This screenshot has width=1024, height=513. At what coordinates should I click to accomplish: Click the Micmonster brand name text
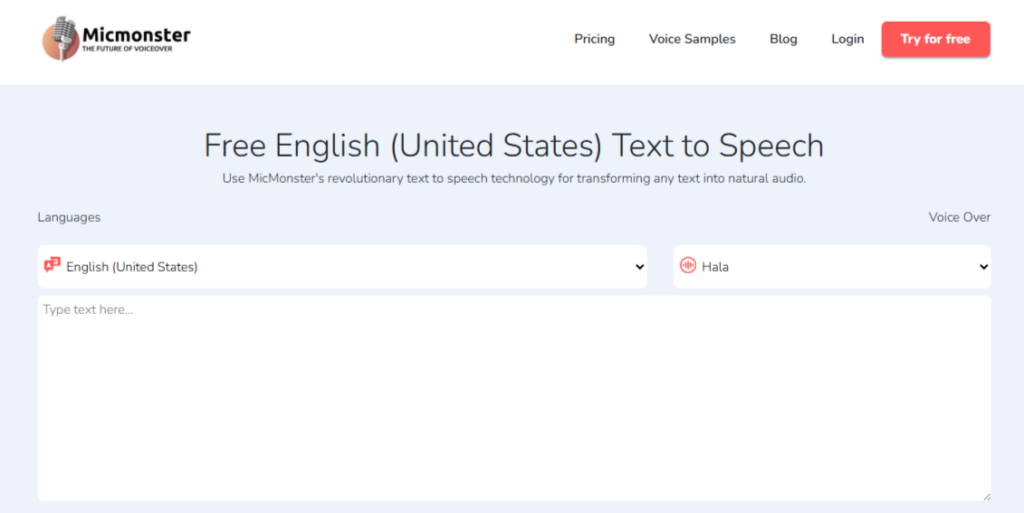click(x=136, y=35)
